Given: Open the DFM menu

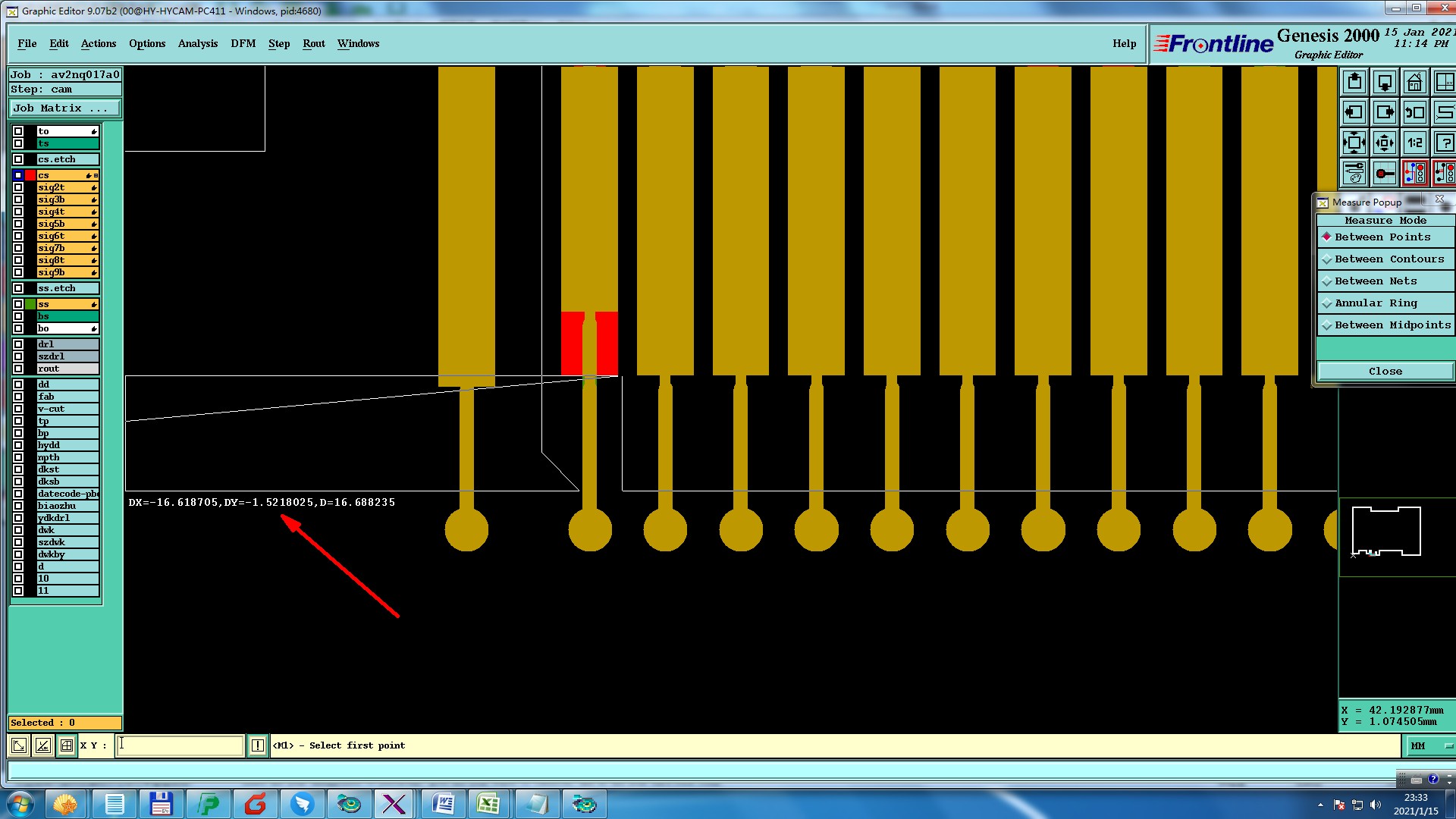Looking at the screenshot, I should (x=243, y=44).
